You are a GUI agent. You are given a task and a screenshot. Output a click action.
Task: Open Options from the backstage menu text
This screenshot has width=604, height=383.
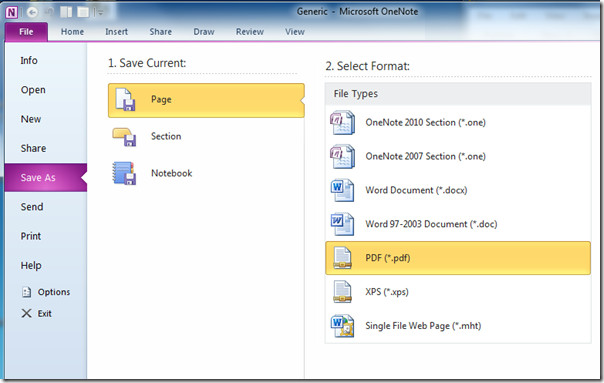pyautogui.click(x=54, y=292)
